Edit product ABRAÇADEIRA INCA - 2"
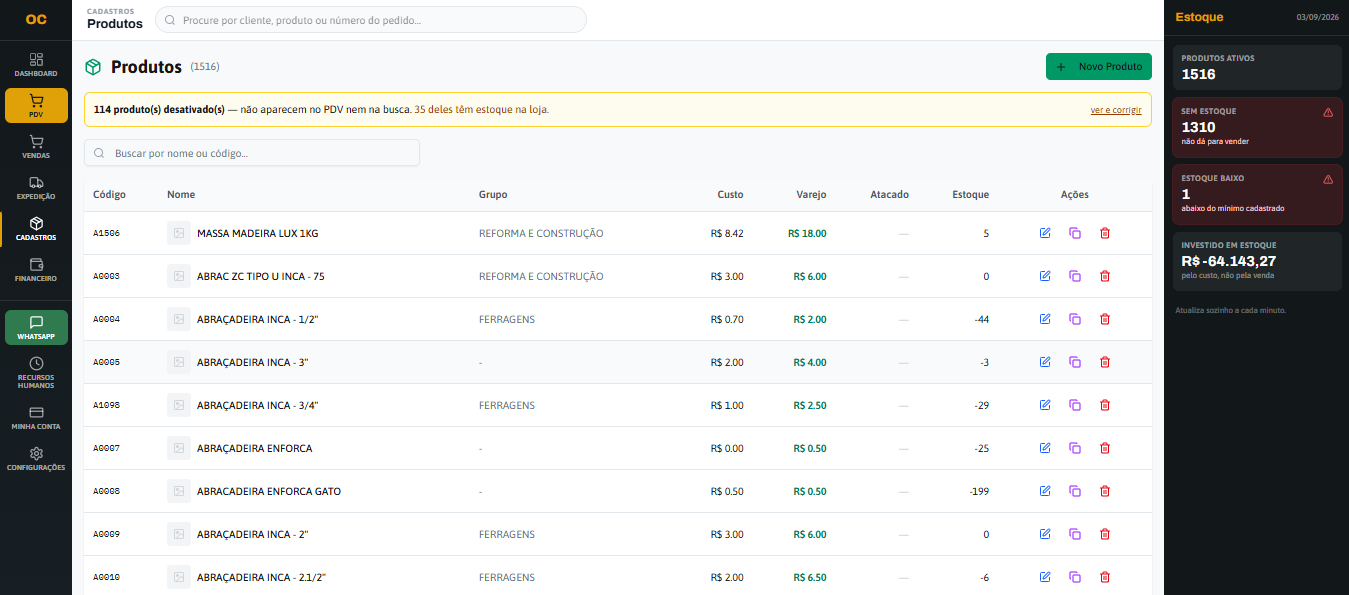This screenshot has width=1349, height=595. pyautogui.click(x=1045, y=534)
